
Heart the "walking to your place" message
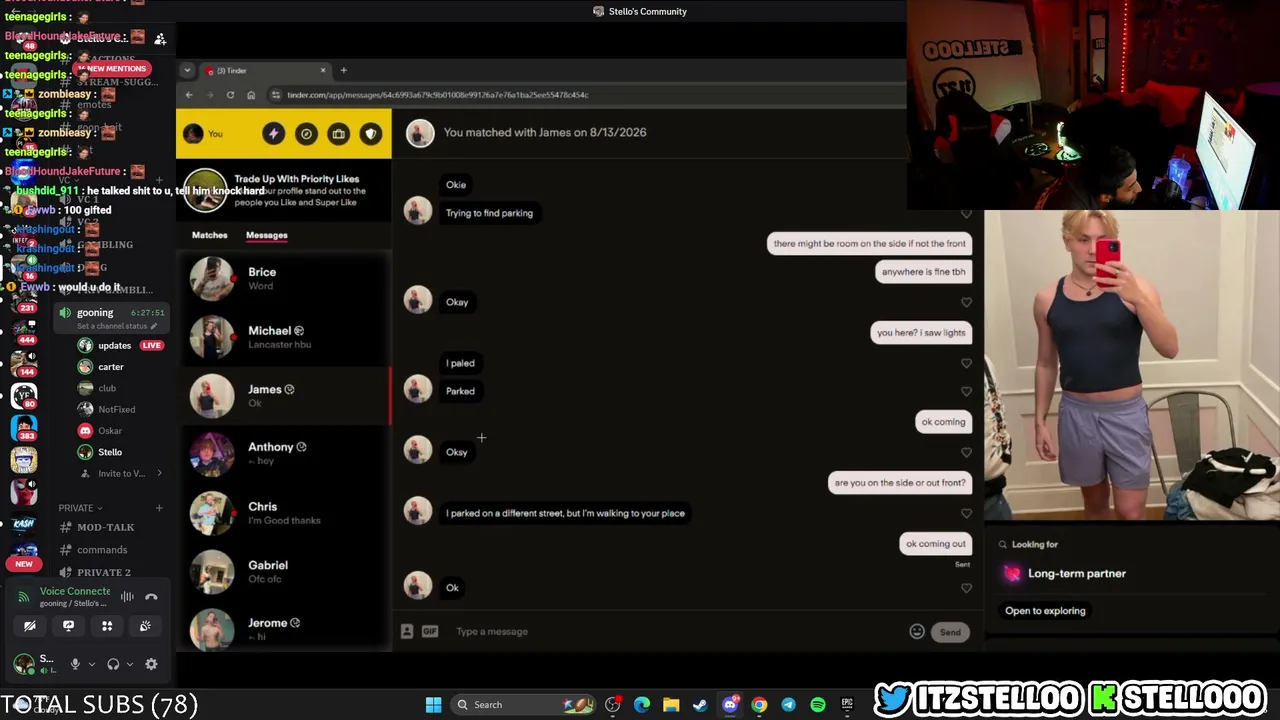(x=966, y=513)
